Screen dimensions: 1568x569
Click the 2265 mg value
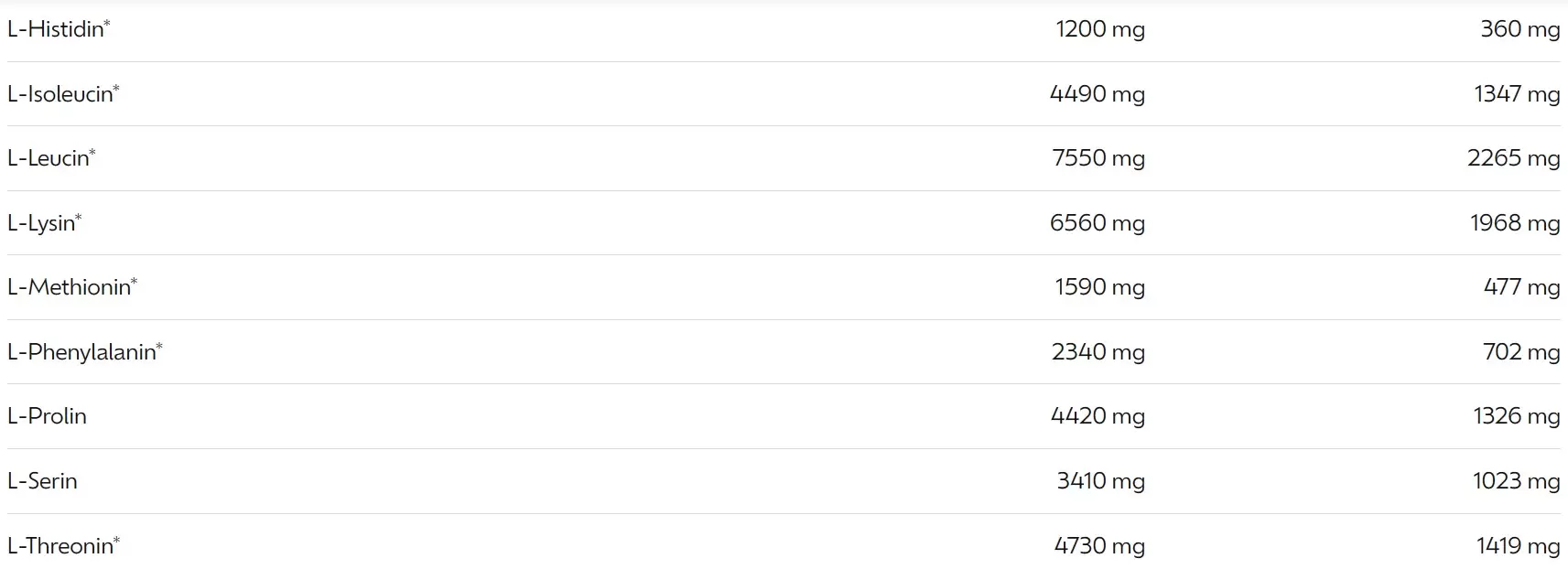pos(1514,158)
